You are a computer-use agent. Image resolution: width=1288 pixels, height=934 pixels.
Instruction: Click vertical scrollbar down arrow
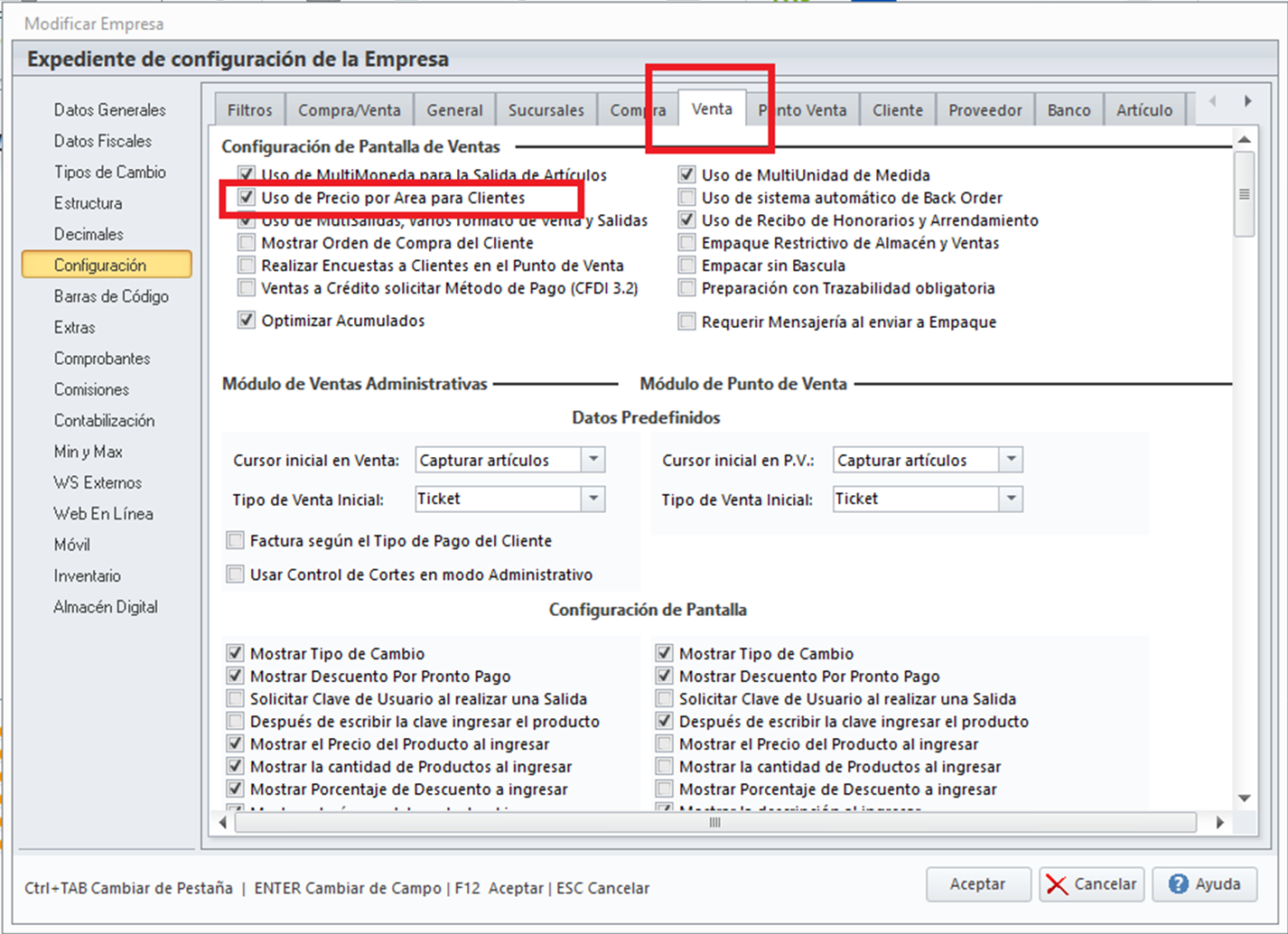point(1245,798)
